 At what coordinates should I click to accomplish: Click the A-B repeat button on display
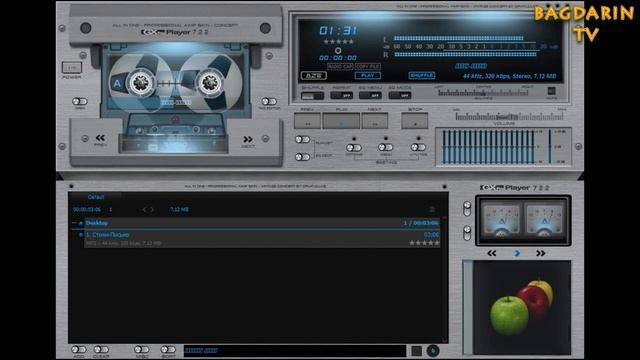pyautogui.click(x=313, y=76)
